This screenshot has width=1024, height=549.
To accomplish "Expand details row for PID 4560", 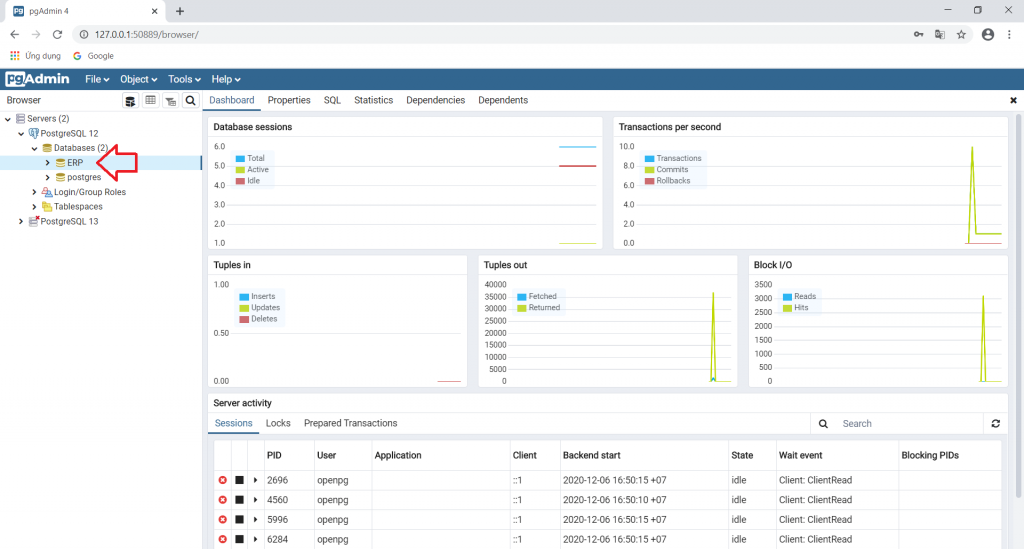I will click(x=255, y=499).
